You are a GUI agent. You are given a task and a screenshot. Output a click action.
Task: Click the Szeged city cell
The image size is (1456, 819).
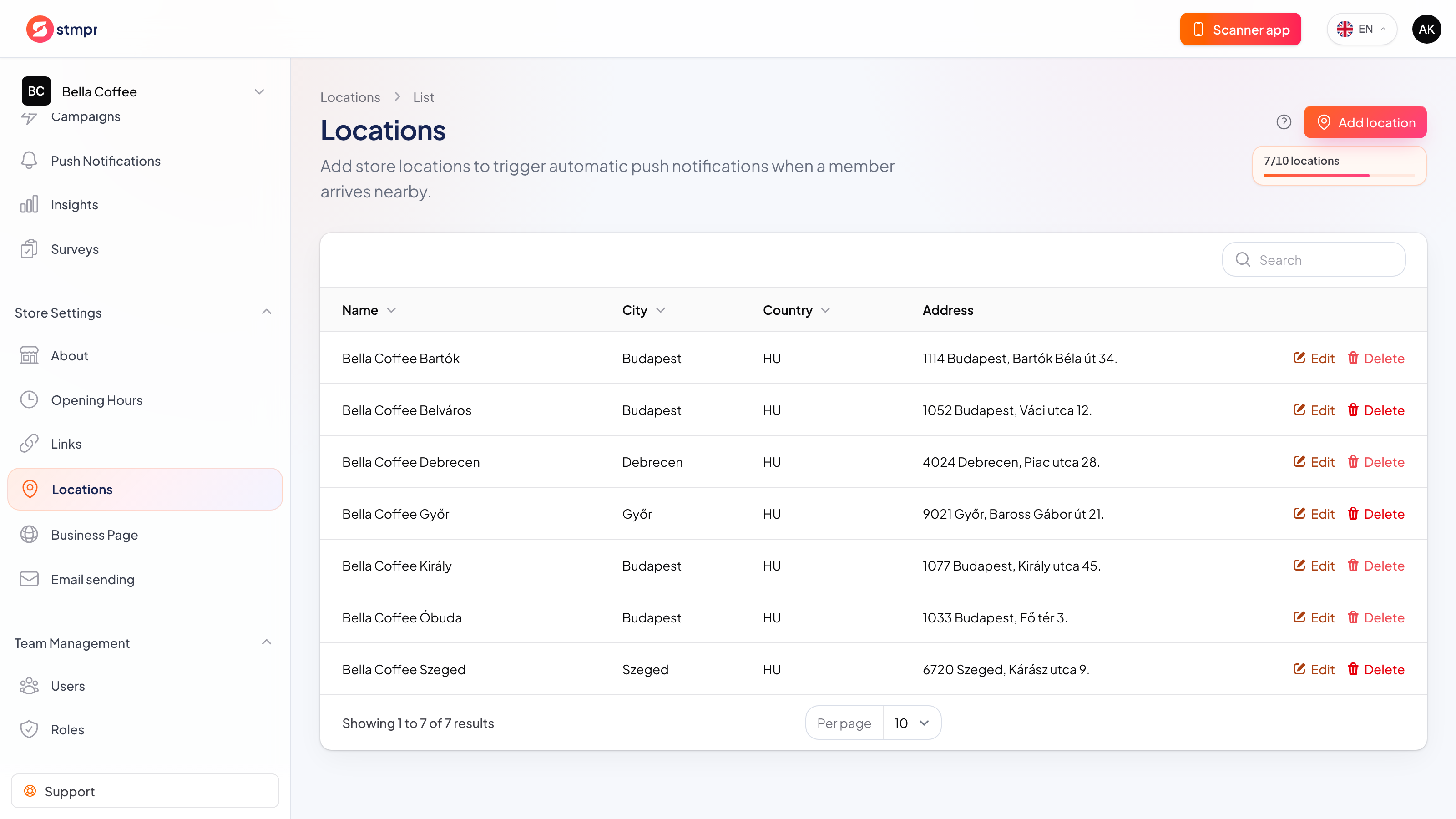[645, 669]
